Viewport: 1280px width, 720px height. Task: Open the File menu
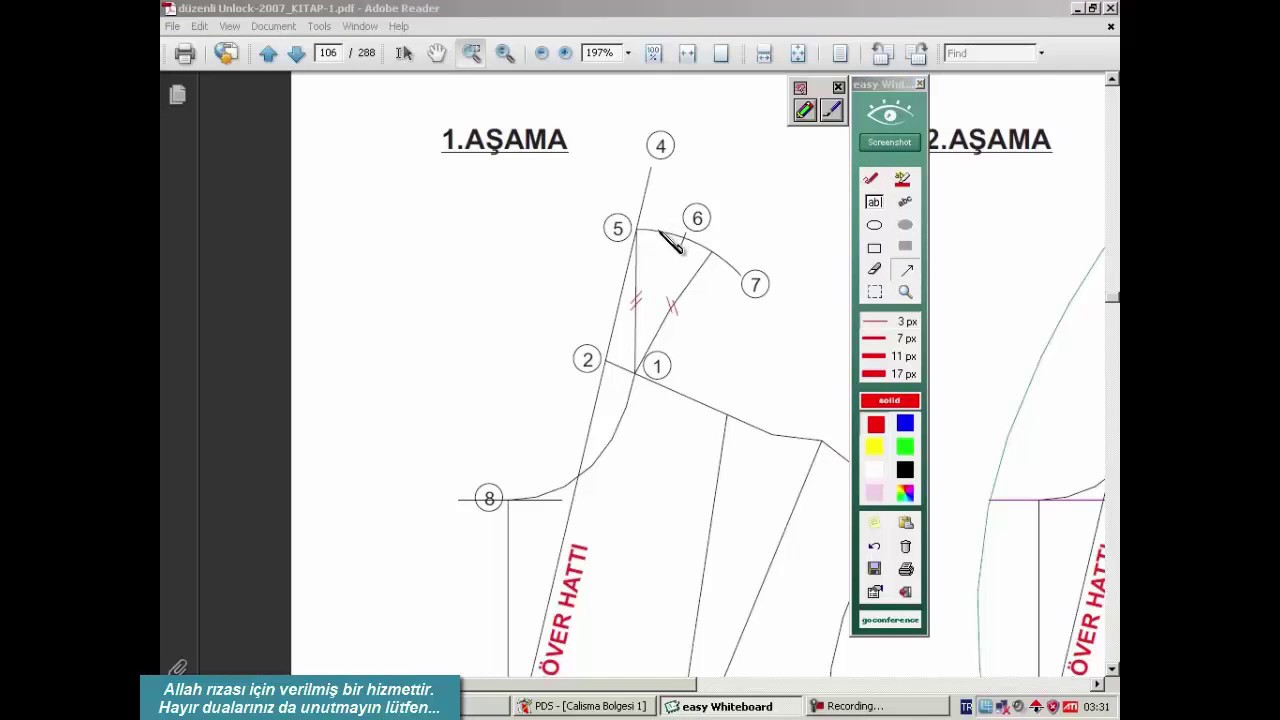point(172,26)
